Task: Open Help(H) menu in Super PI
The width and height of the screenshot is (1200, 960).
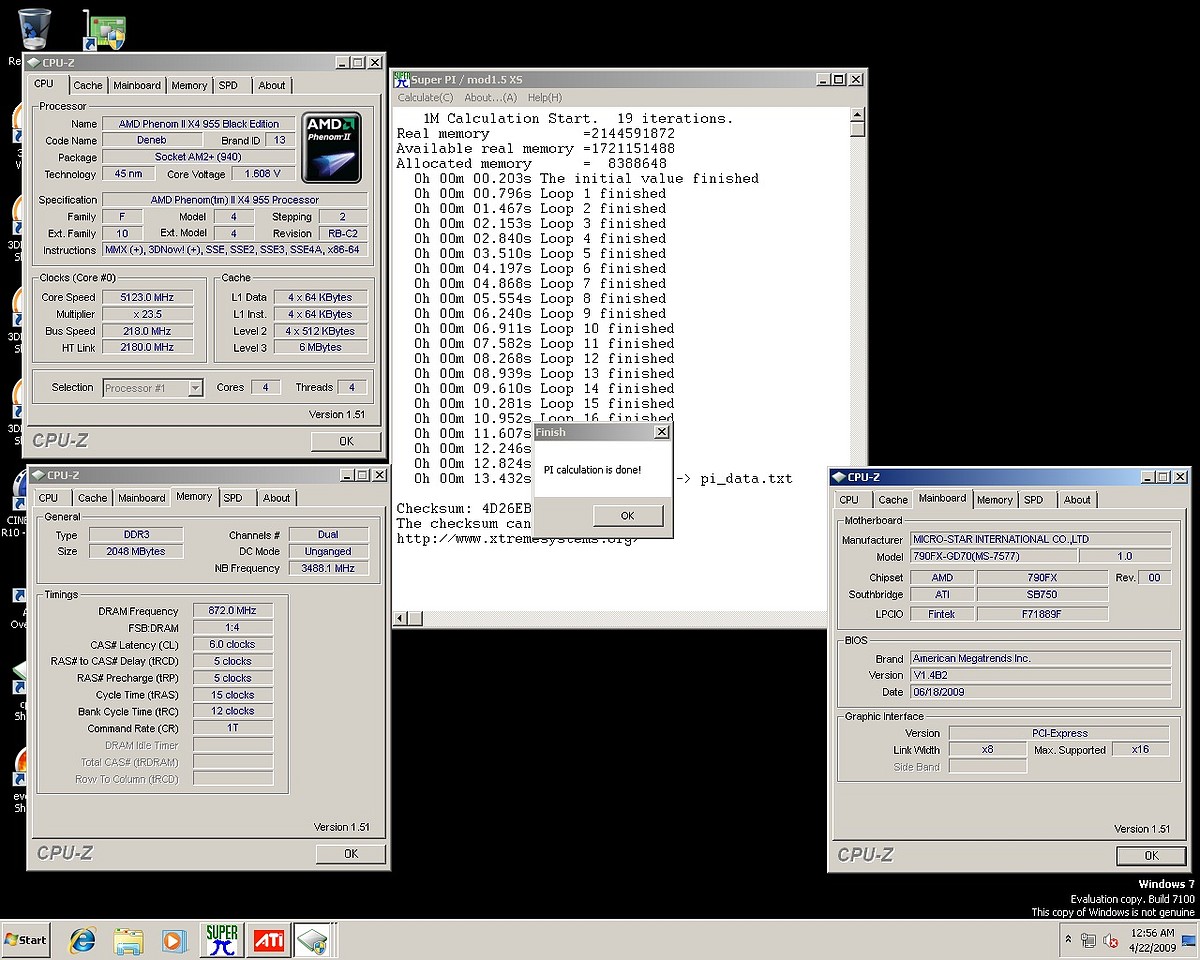Action: point(545,98)
